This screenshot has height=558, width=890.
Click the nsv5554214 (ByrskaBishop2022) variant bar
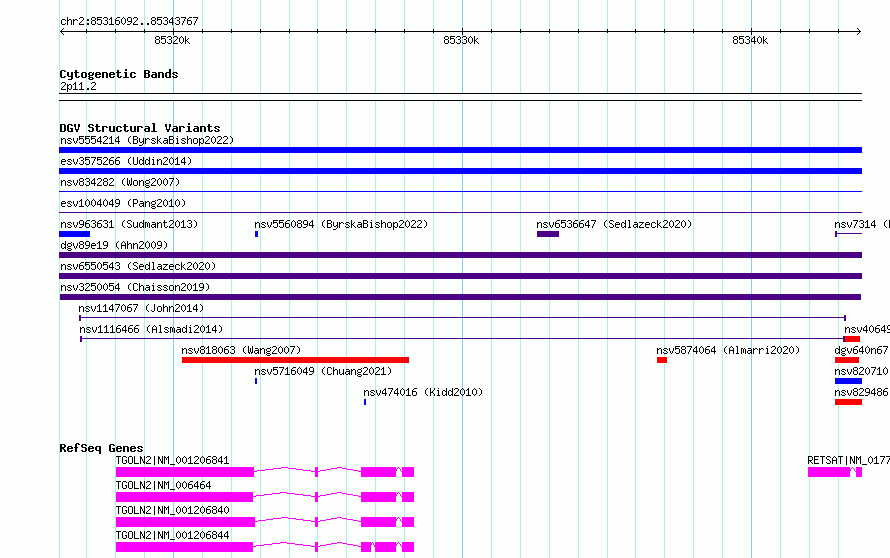[460, 150]
